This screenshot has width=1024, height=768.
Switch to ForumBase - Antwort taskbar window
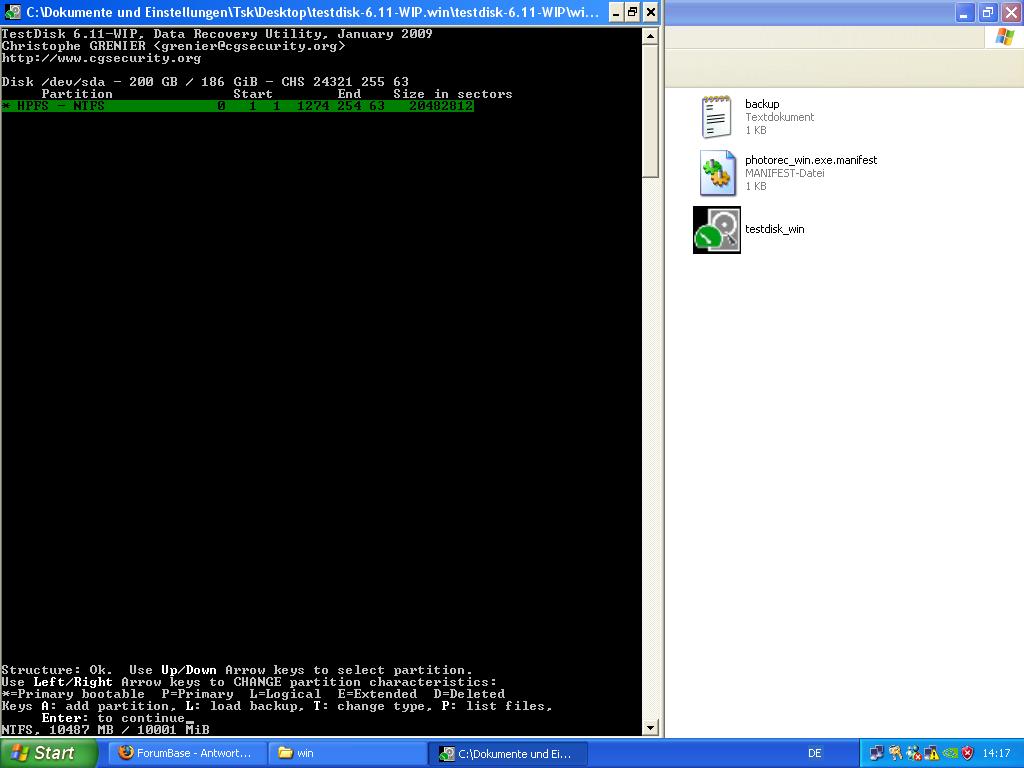[x=187, y=753]
